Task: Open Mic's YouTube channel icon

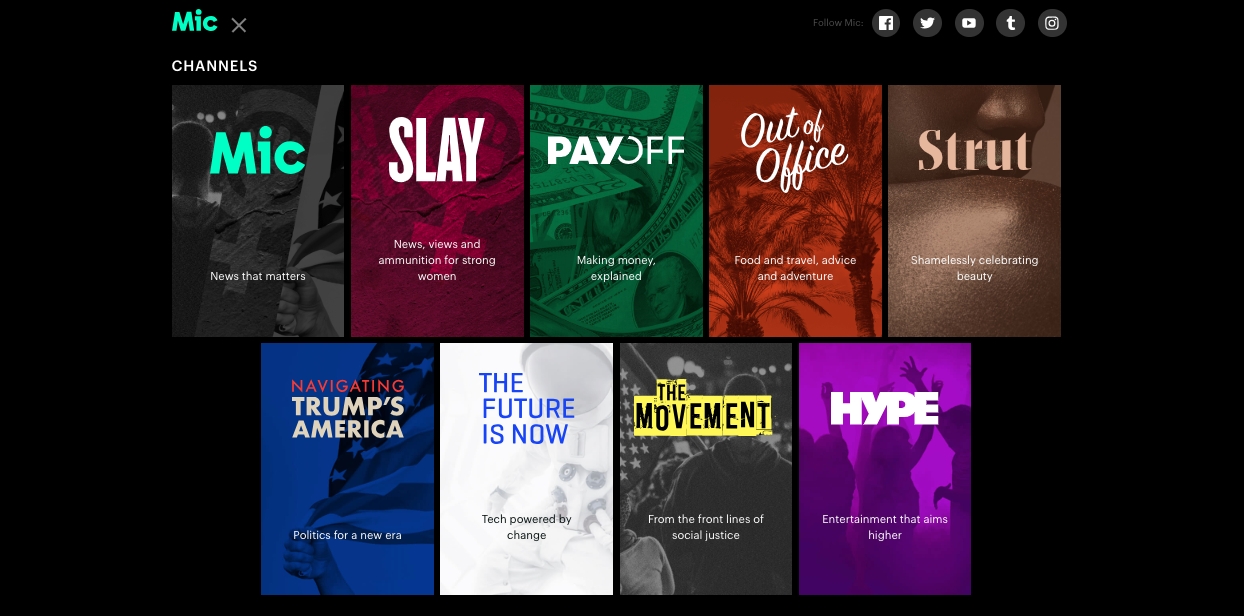Action: pyautogui.click(x=969, y=23)
